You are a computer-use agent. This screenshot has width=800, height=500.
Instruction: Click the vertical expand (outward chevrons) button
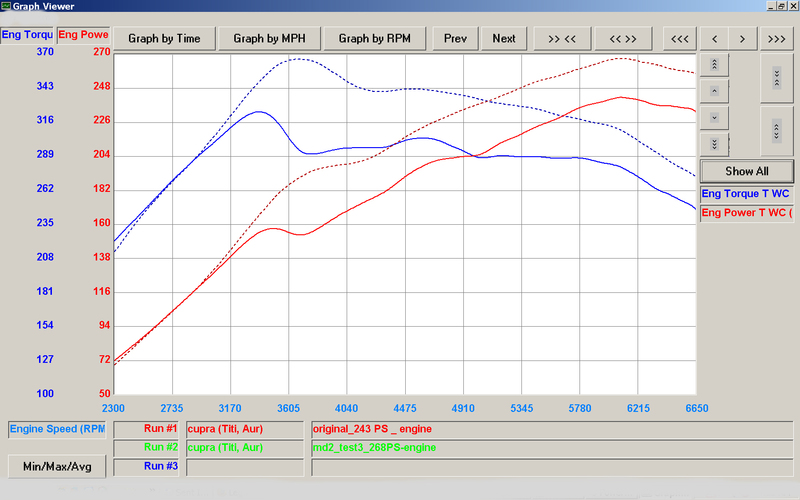coord(777,131)
